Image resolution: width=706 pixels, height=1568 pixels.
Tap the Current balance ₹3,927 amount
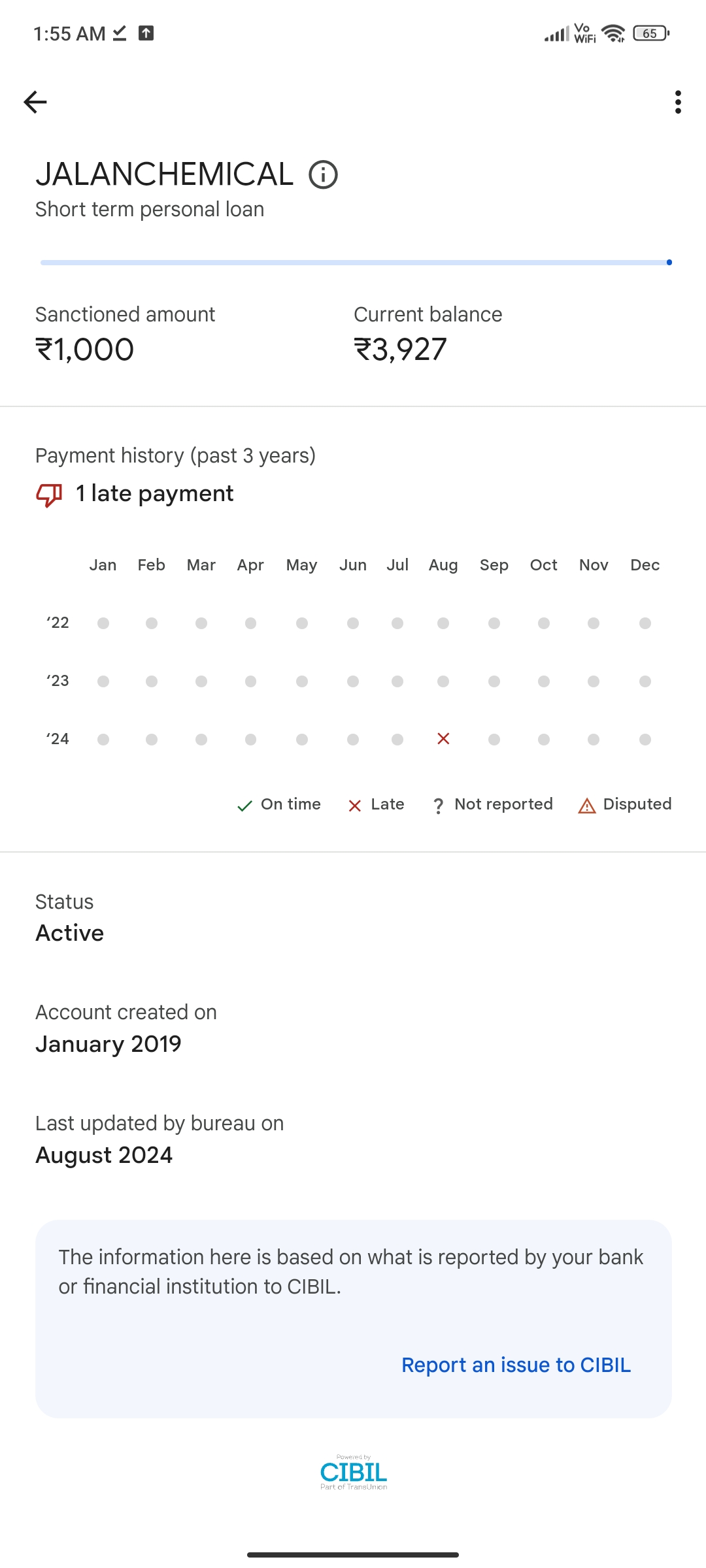[x=400, y=350]
